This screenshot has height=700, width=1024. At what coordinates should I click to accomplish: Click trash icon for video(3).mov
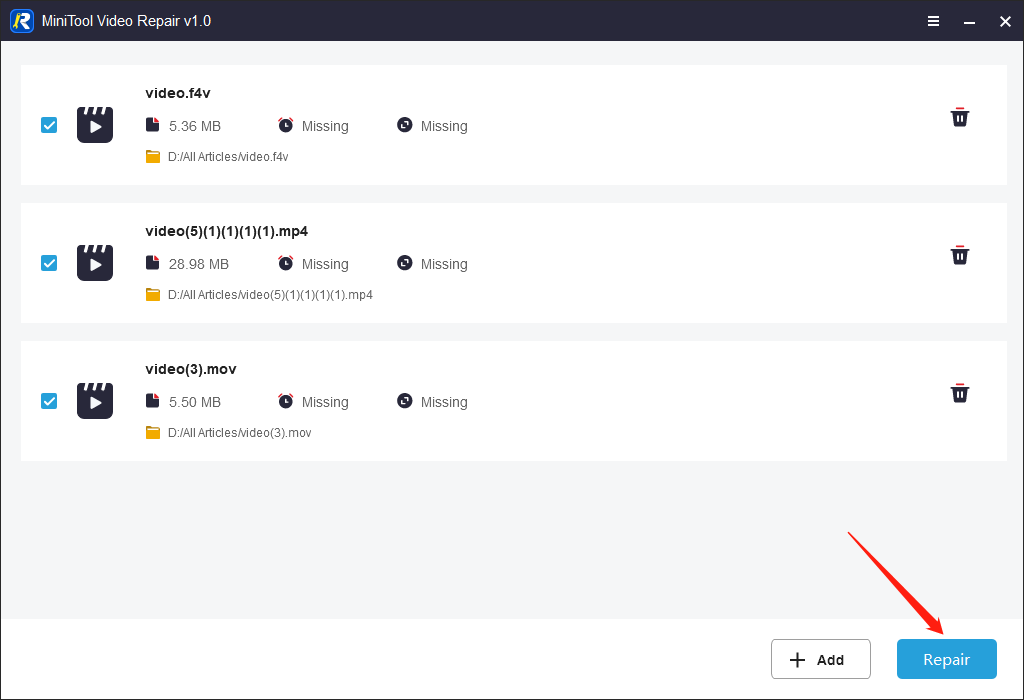pyautogui.click(x=959, y=393)
